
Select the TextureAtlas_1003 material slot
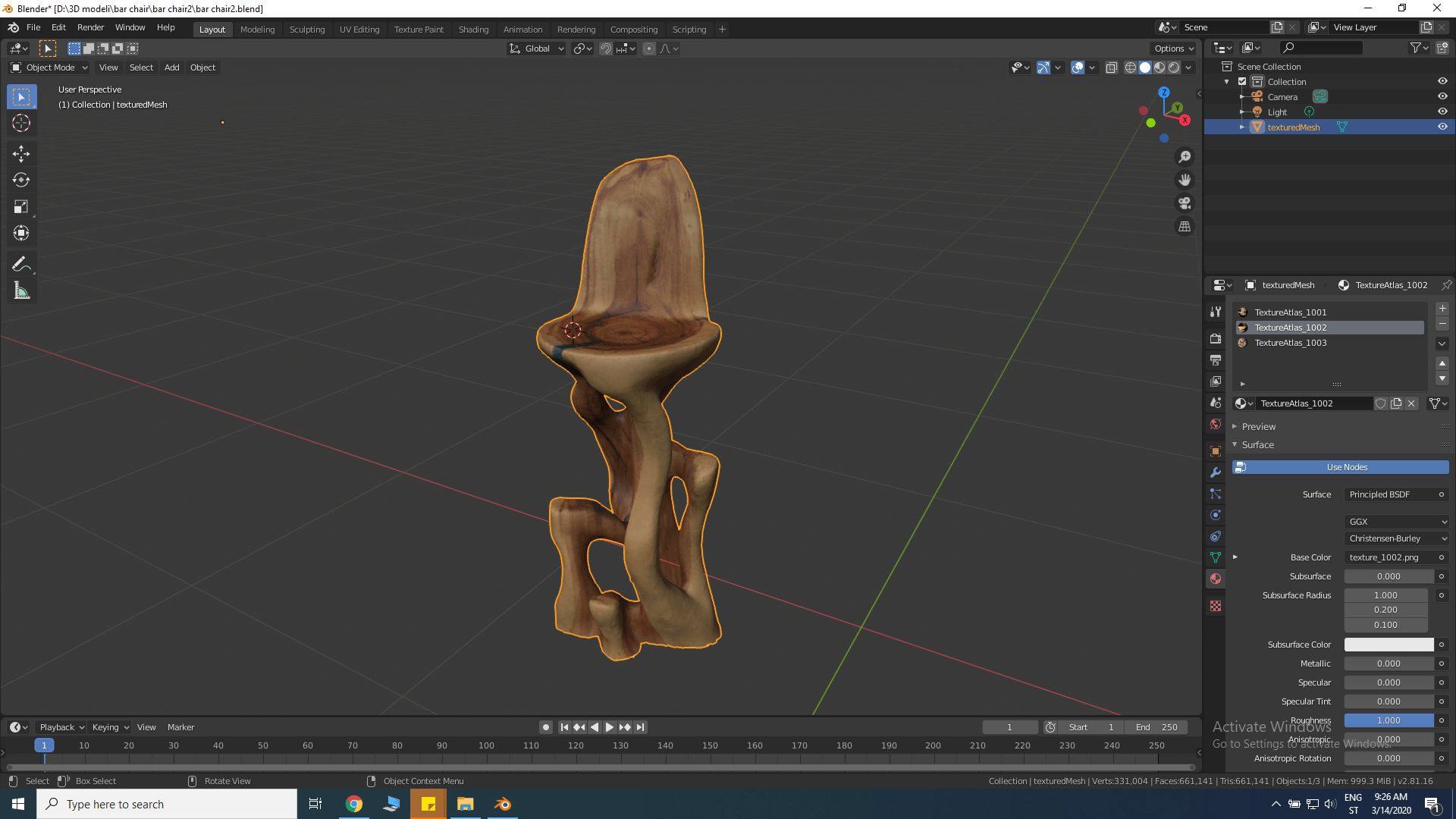pos(1290,343)
